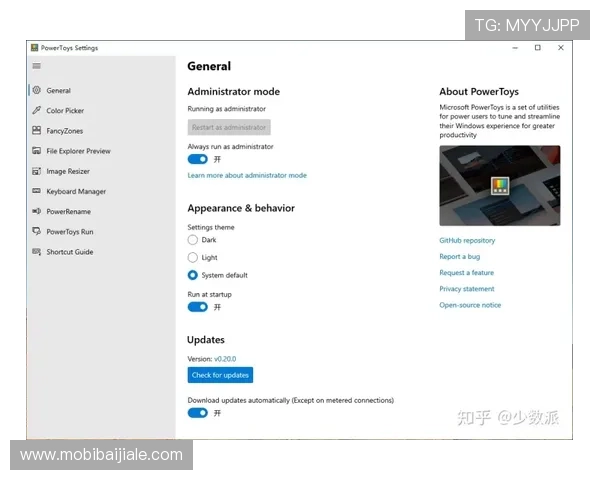Click the General gear icon in sidebar
The width and height of the screenshot is (600, 480).
click(x=37, y=91)
